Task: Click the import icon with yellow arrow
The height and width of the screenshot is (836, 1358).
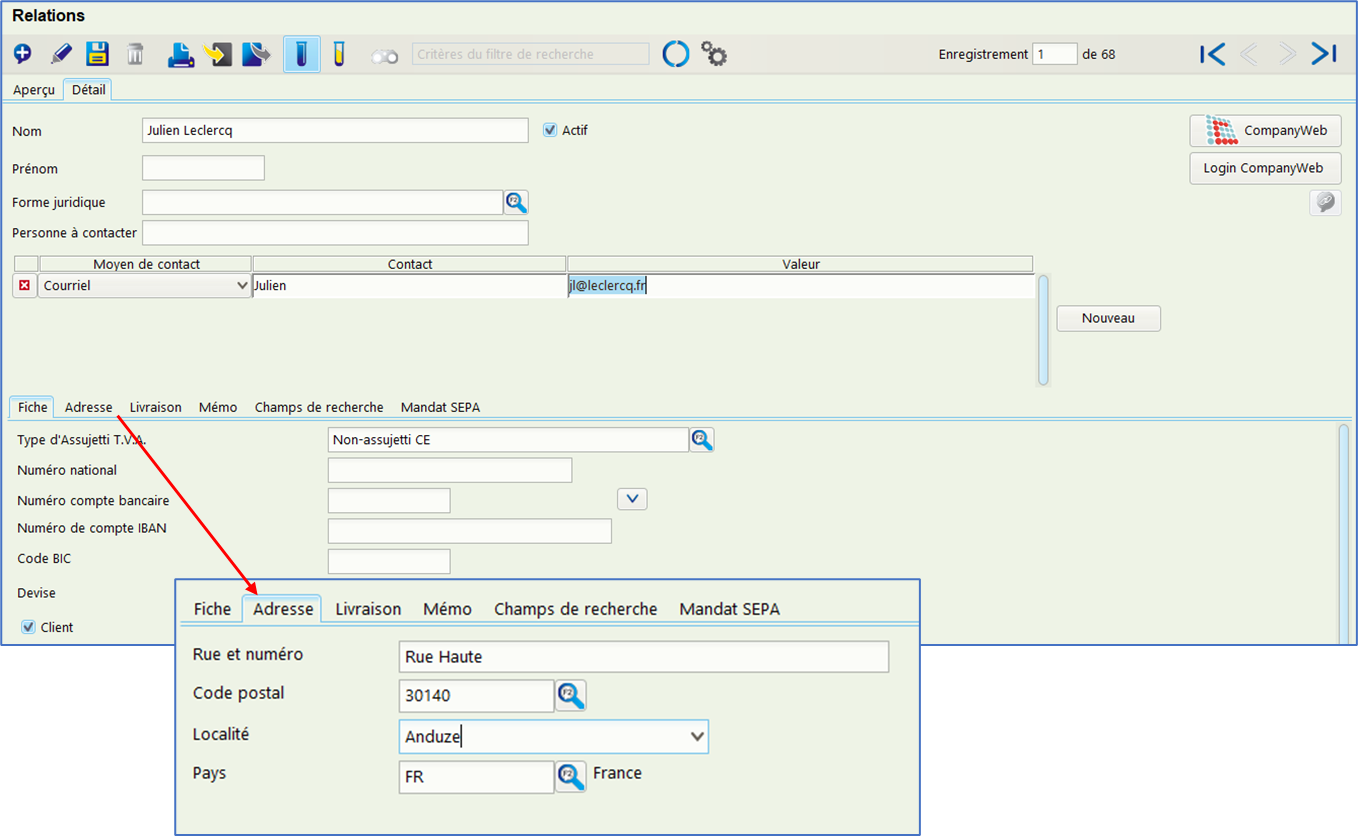Action: pos(218,54)
